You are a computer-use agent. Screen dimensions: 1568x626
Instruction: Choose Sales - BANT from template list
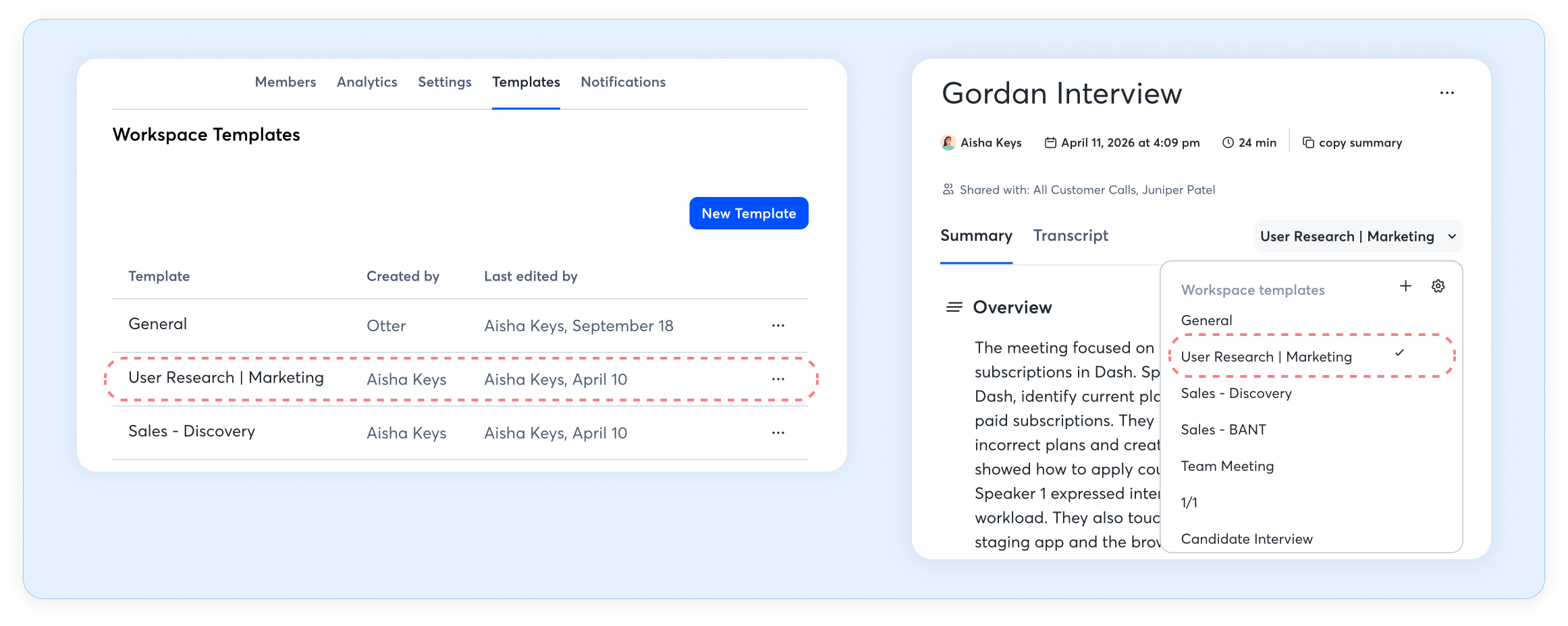pos(1223,430)
